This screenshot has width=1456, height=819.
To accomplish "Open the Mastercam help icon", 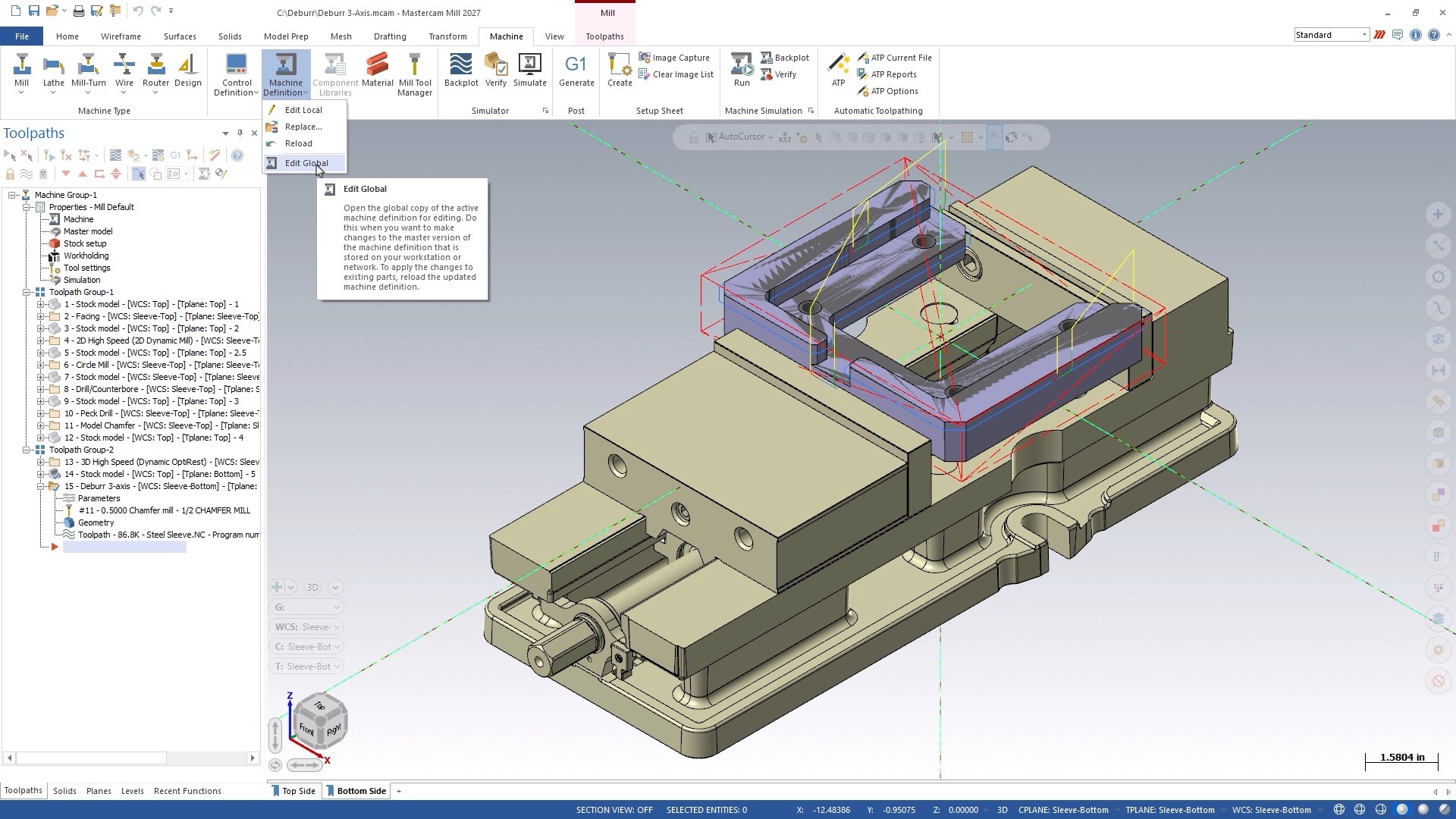I will coord(1433,35).
